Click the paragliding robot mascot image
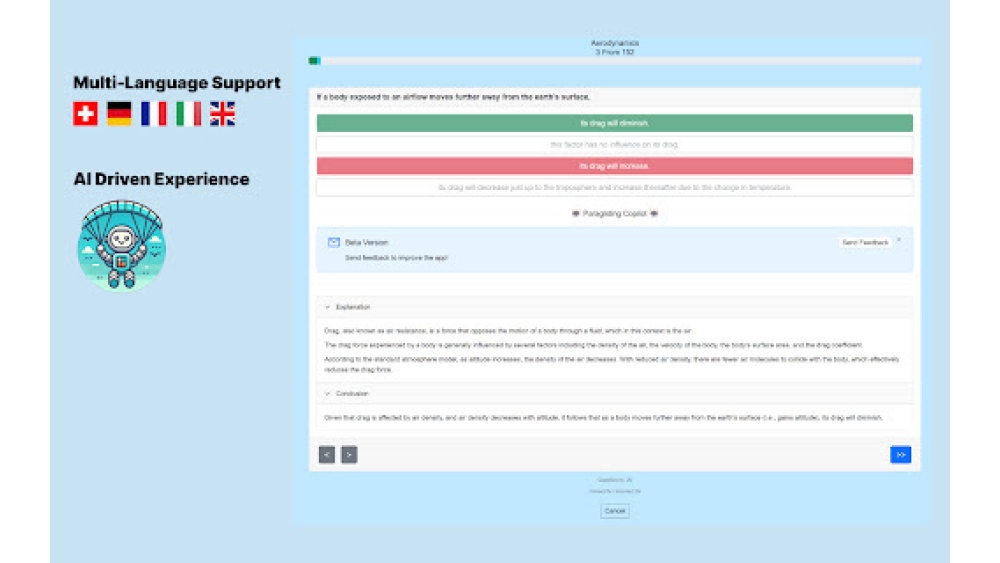Viewport: 1000px width, 563px height. (121, 245)
